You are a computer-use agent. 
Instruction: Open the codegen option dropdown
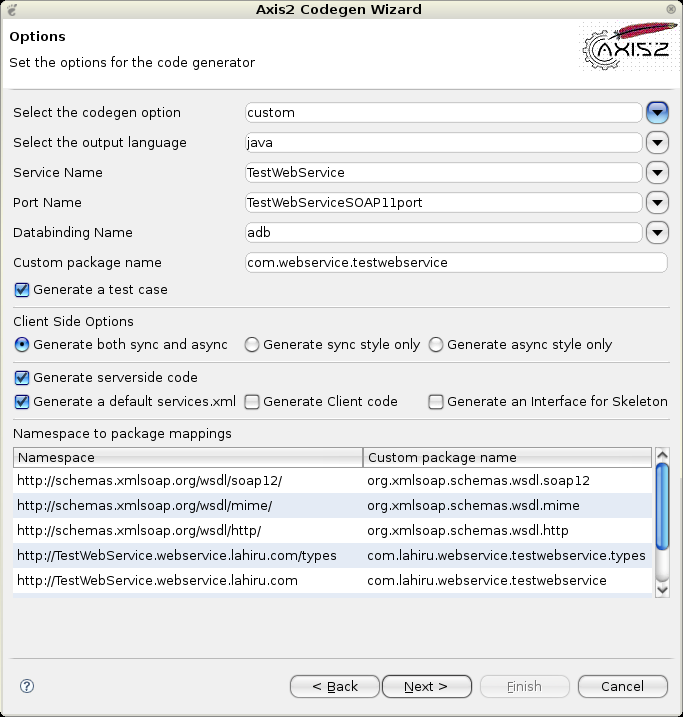pos(657,112)
